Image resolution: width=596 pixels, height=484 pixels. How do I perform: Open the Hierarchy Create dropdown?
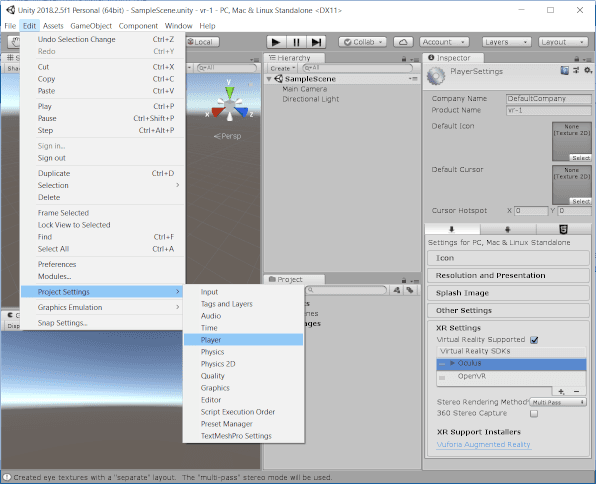point(282,68)
